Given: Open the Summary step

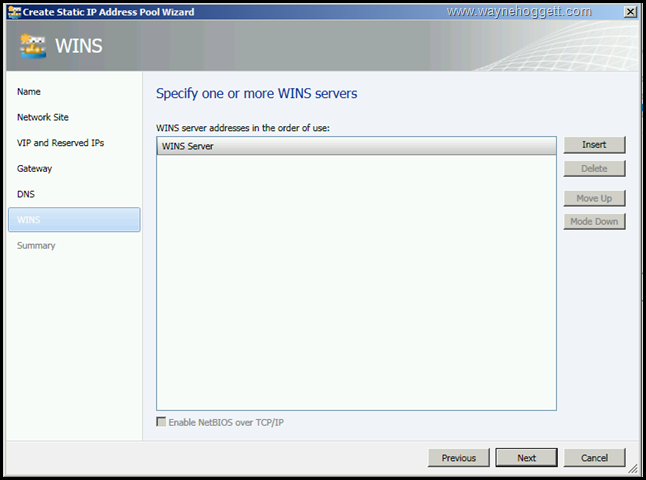Looking at the screenshot, I should 36,246.
